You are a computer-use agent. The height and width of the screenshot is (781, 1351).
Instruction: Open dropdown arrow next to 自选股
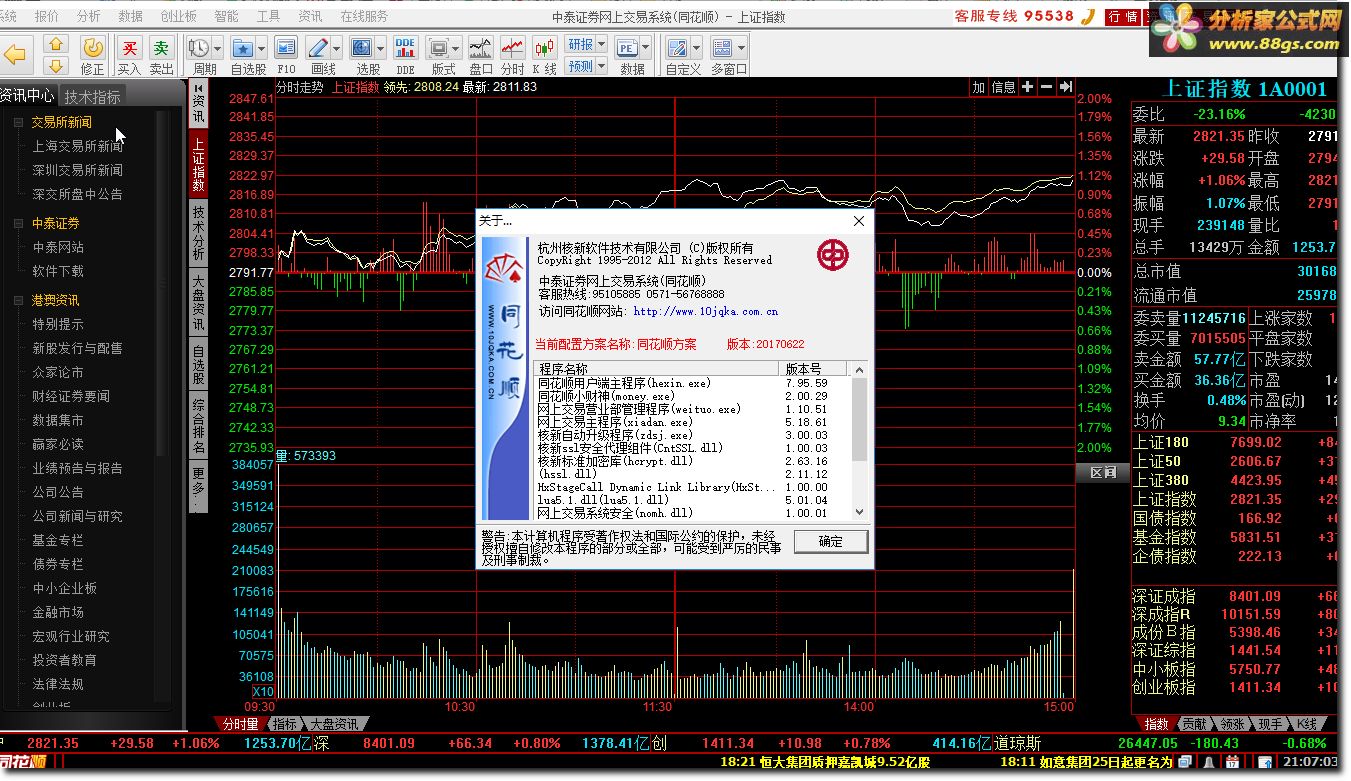[x=261, y=48]
